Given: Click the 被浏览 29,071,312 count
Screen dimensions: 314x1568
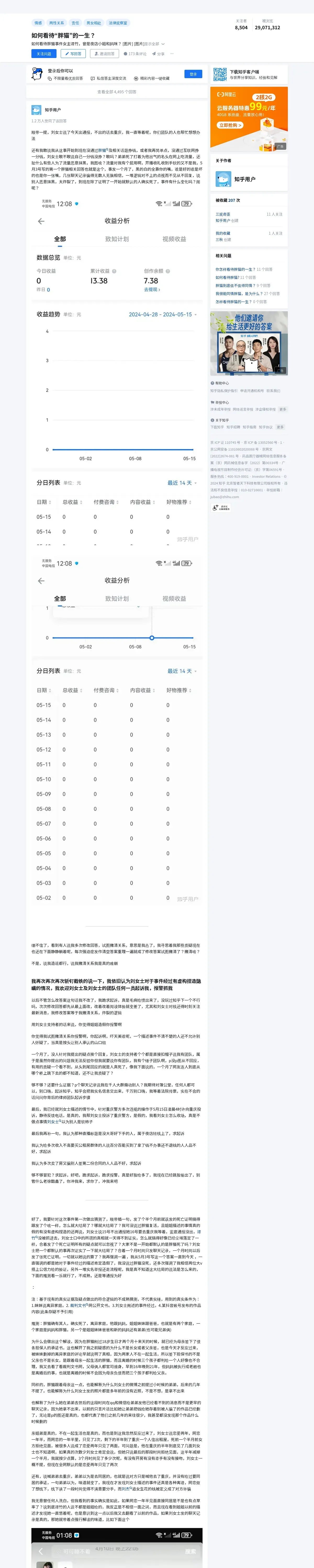Looking at the screenshot, I should coord(268,24).
